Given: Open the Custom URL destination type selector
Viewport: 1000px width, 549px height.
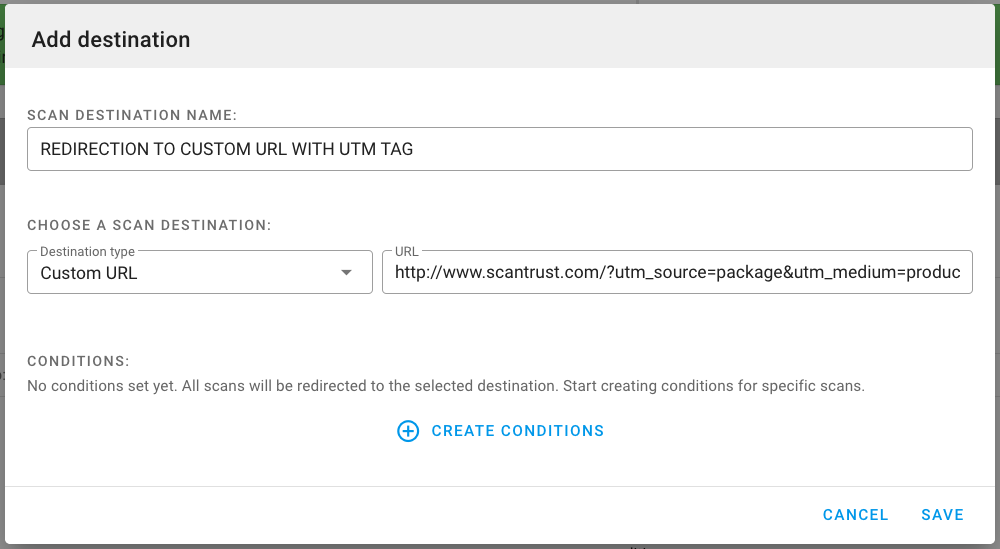Looking at the screenshot, I should tap(200, 272).
